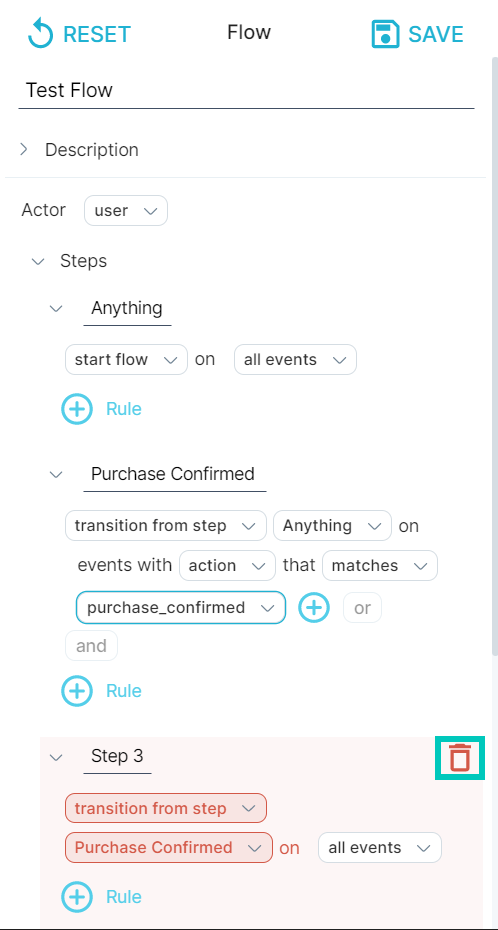Click the 'and' condition button
Viewport: 498px width, 930px height.
(x=91, y=645)
